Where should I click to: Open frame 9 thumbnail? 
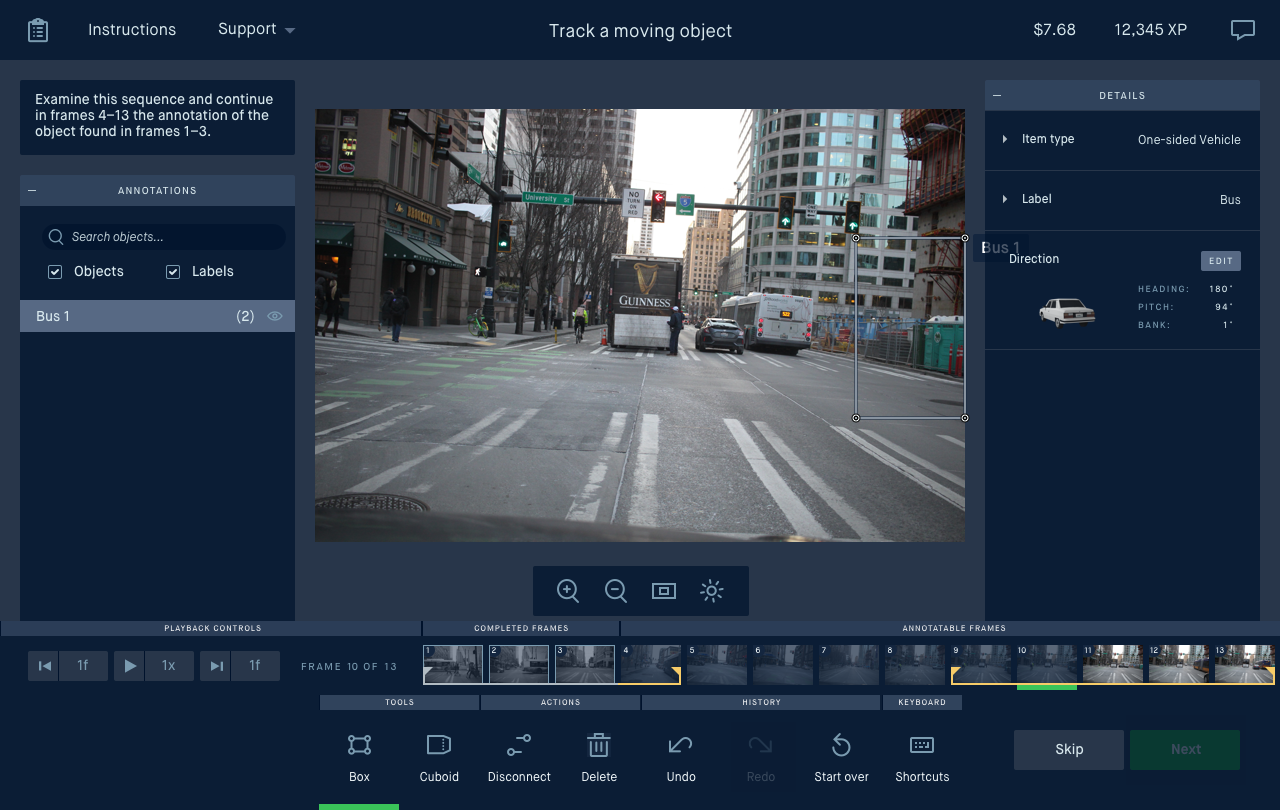(981, 664)
